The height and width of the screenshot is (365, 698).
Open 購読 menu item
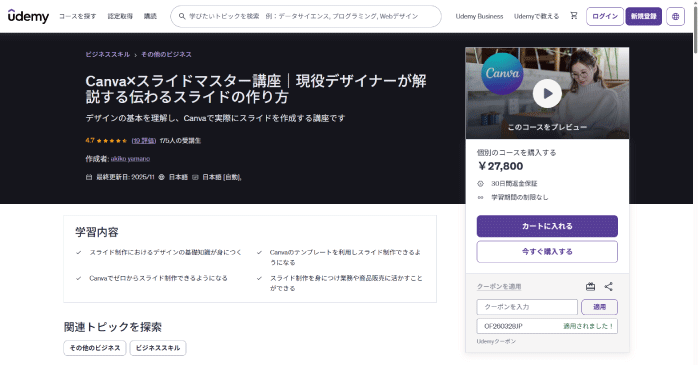[150, 16]
